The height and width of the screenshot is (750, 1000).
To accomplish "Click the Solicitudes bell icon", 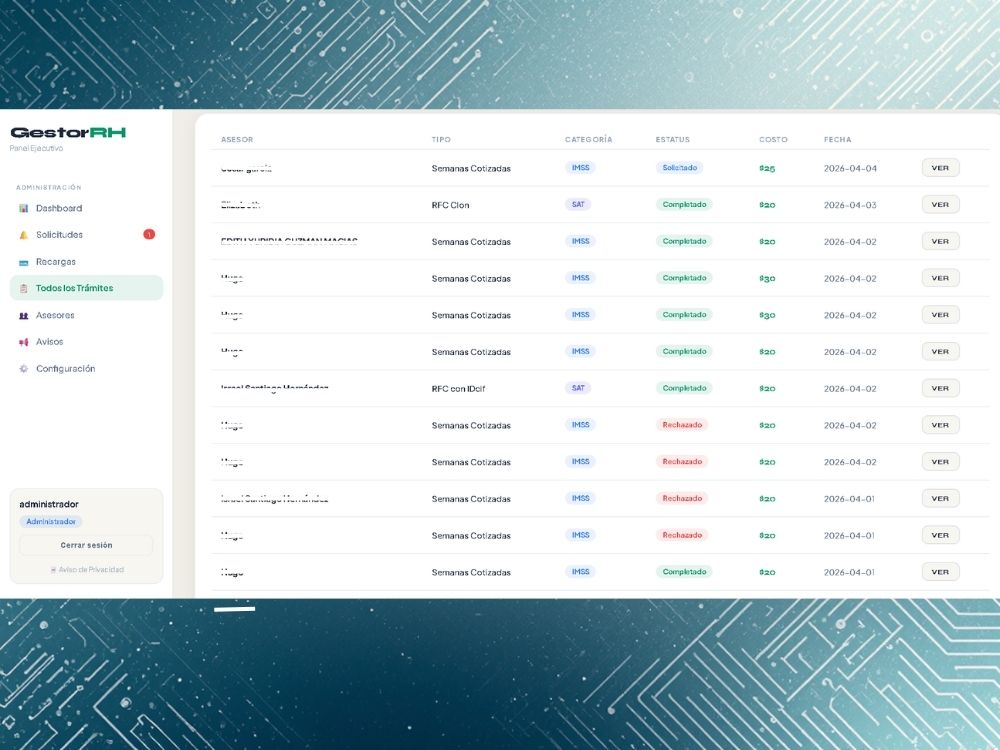I will pyautogui.click(x=24, y=235).
